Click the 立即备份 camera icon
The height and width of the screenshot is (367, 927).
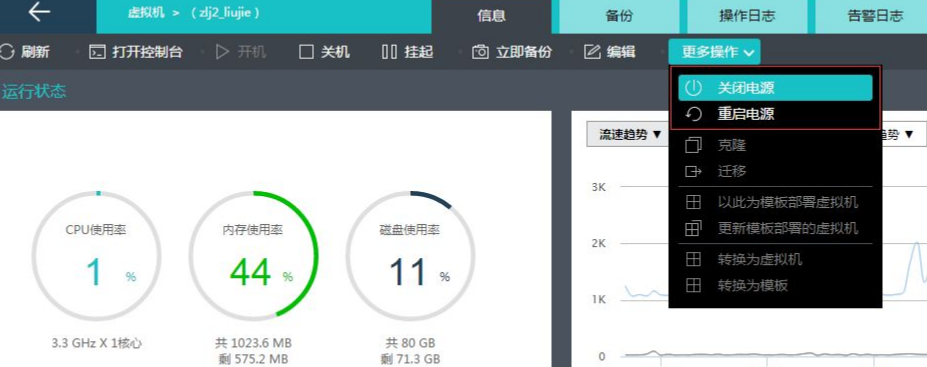click(480, 52)
